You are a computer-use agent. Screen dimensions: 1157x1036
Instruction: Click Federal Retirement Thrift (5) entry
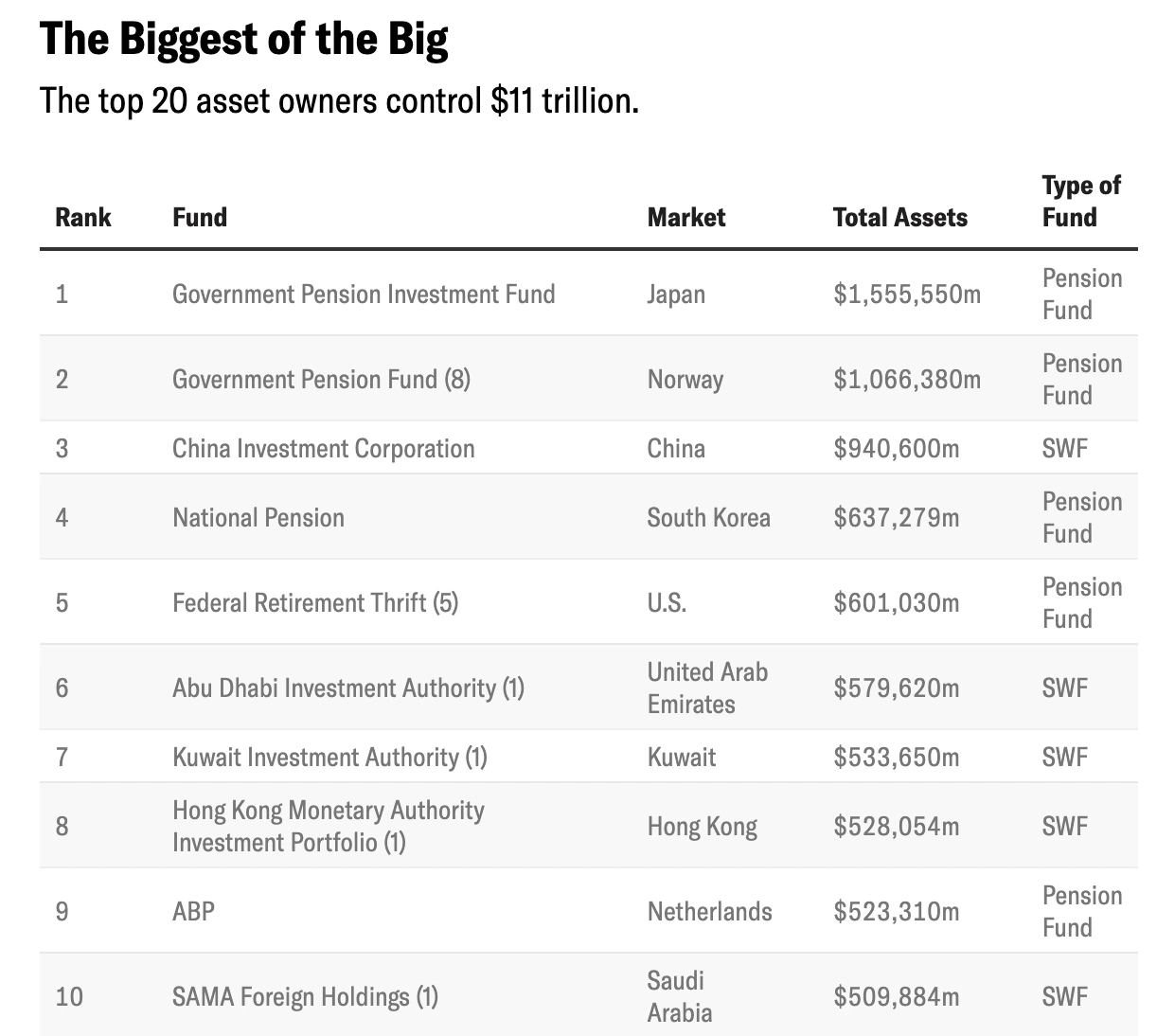pyautogui.click(x=315, y=602)
